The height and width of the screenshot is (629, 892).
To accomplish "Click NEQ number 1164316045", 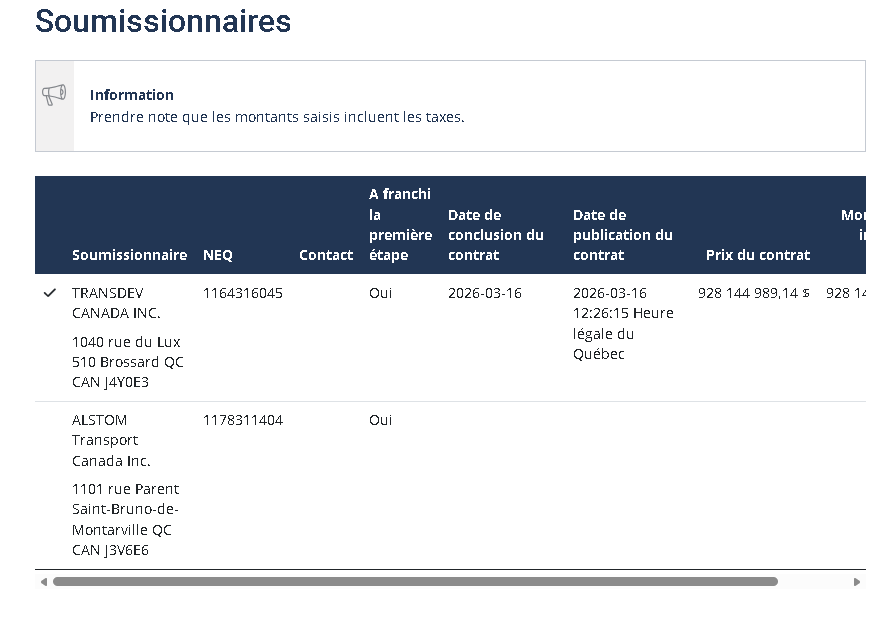I will [243, 293].
